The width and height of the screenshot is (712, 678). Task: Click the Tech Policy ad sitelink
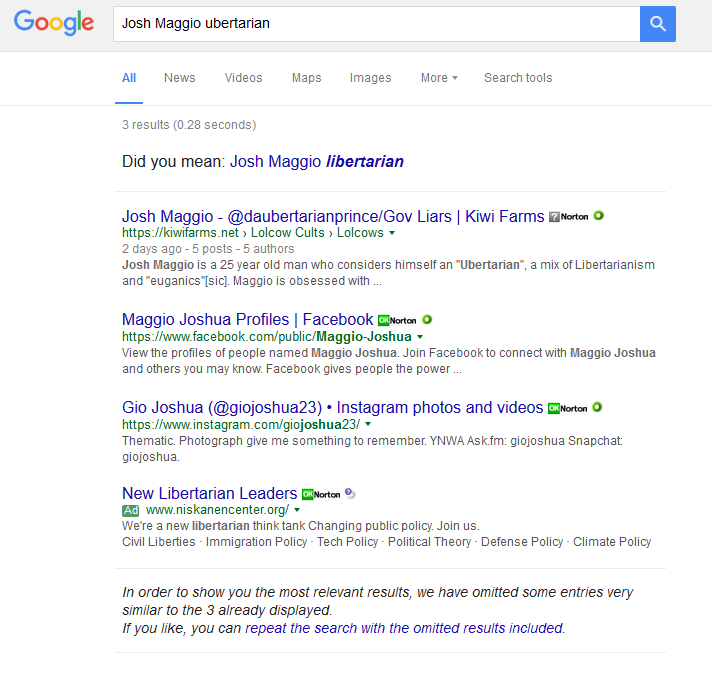(347, 542)
